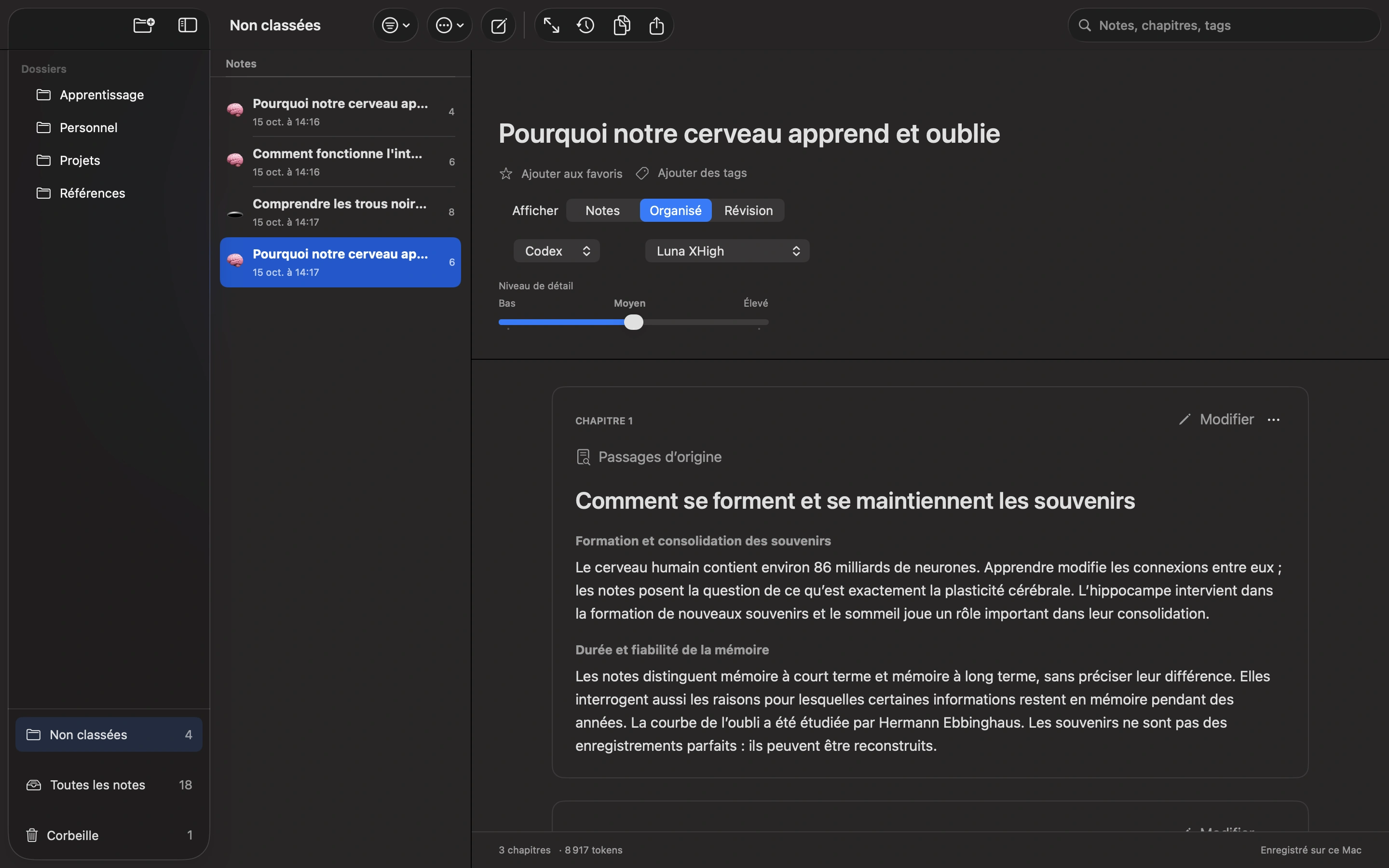The width and height of the screenshot is (1389, 868).
Task: Open the Comment fonctionne l'int... note
Action: pyautogui.click(x=340, y=162)
